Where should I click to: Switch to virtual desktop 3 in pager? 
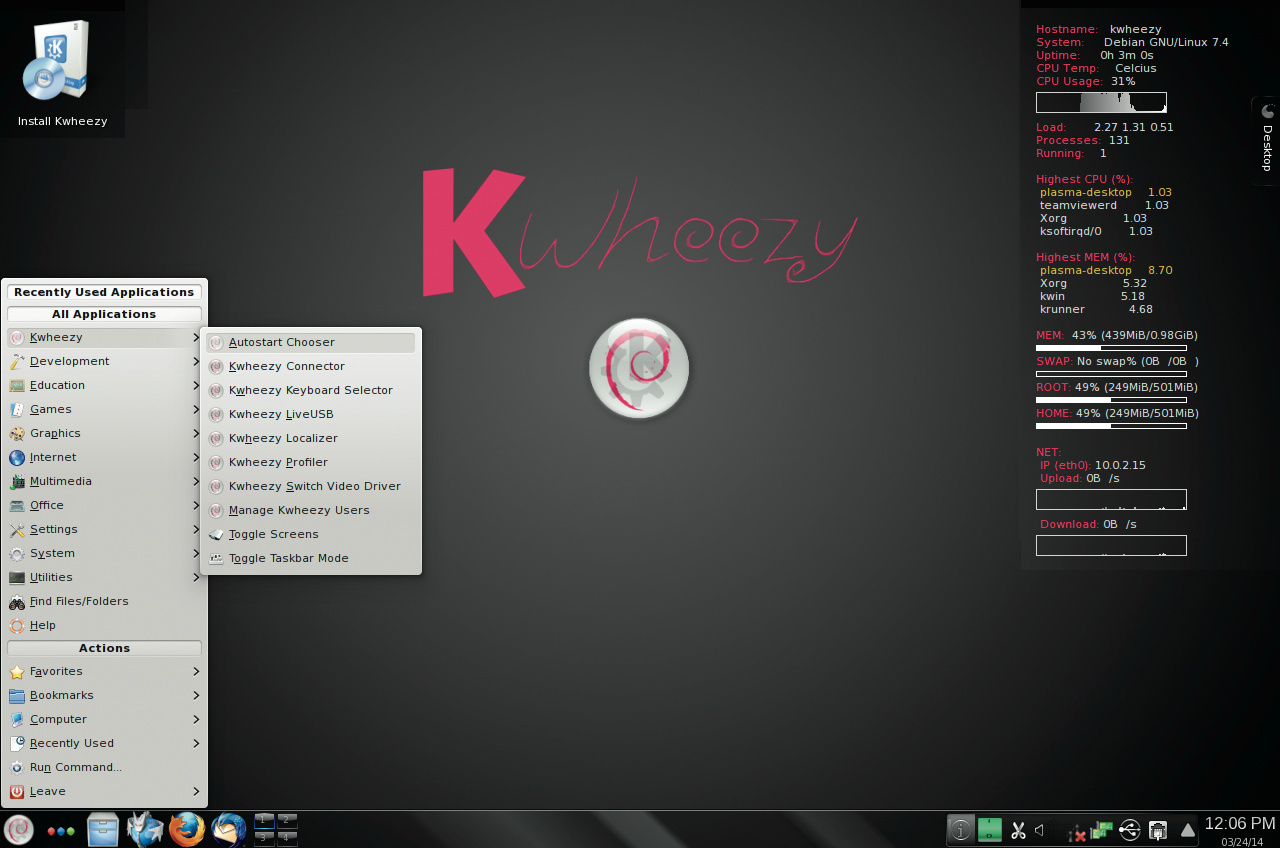[x=265, y=838]
